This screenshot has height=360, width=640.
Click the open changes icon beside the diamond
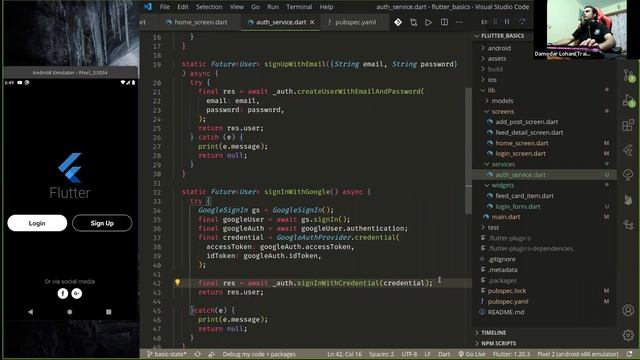413,22
